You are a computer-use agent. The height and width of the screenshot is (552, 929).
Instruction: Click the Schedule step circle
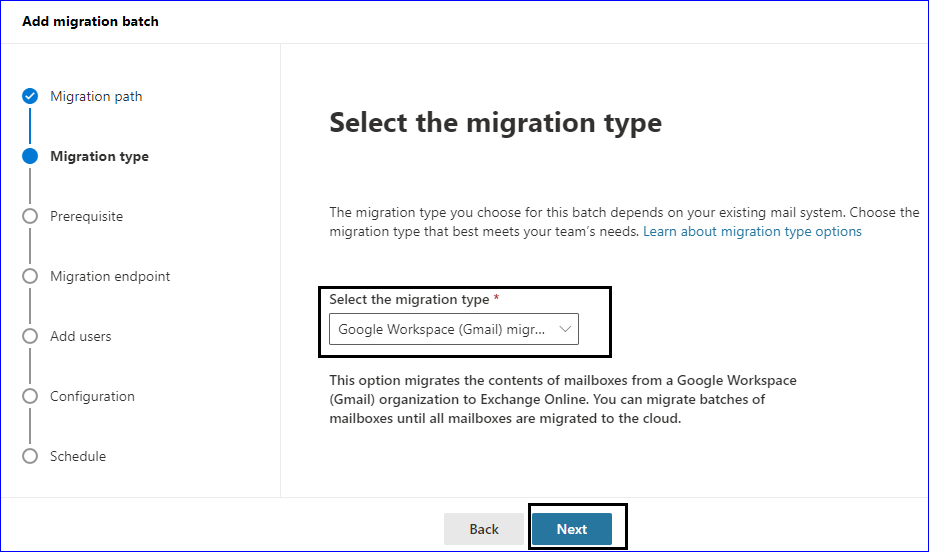[30, 456]
